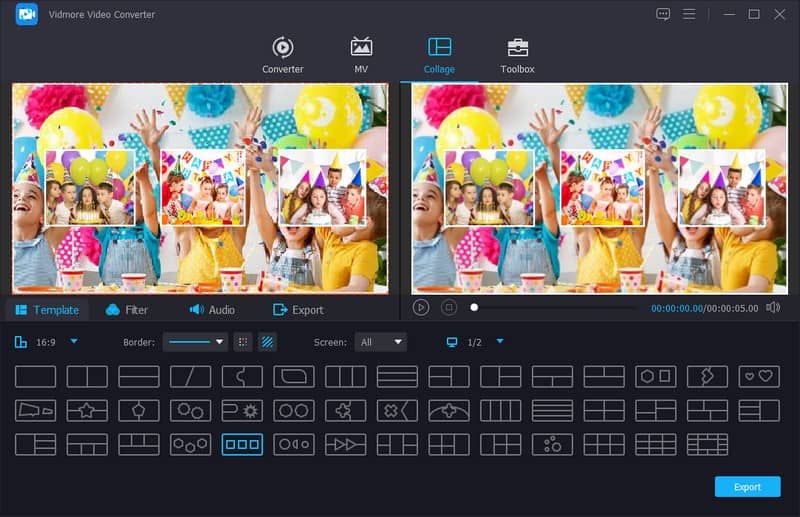
Task: Select the fast-forward arrows template
Action: click(345, 445)
